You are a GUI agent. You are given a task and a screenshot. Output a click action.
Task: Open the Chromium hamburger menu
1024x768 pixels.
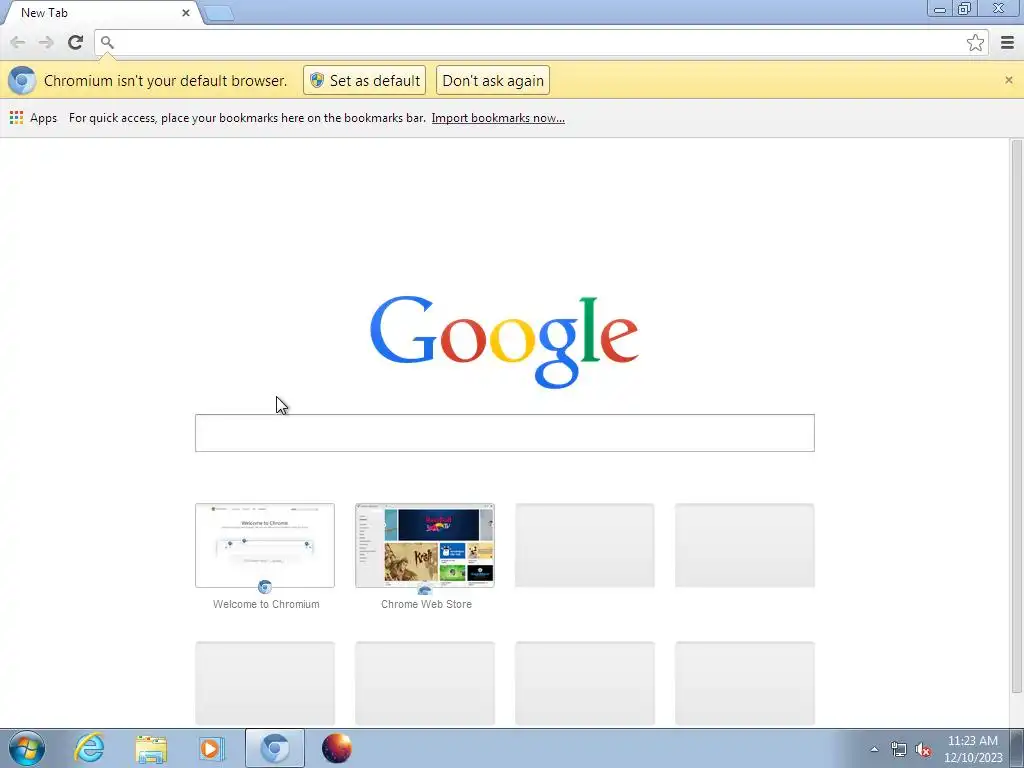coord(1007,42)
